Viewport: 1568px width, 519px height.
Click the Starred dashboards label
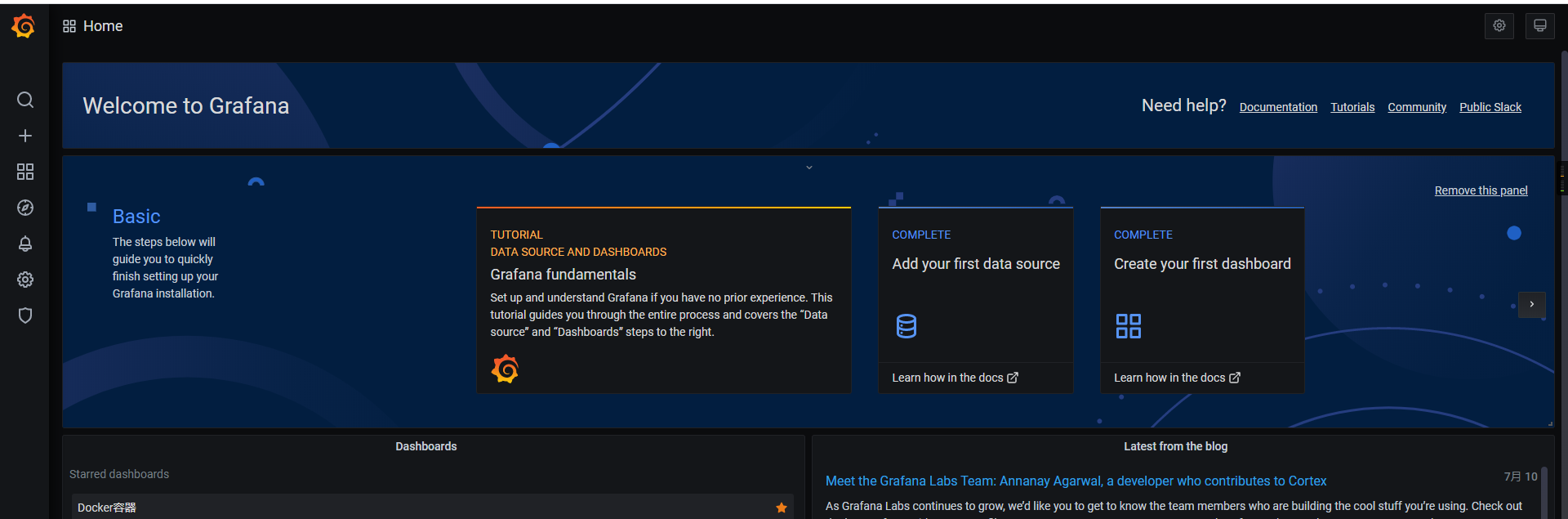pyautogui.click(x=119, y=474)
